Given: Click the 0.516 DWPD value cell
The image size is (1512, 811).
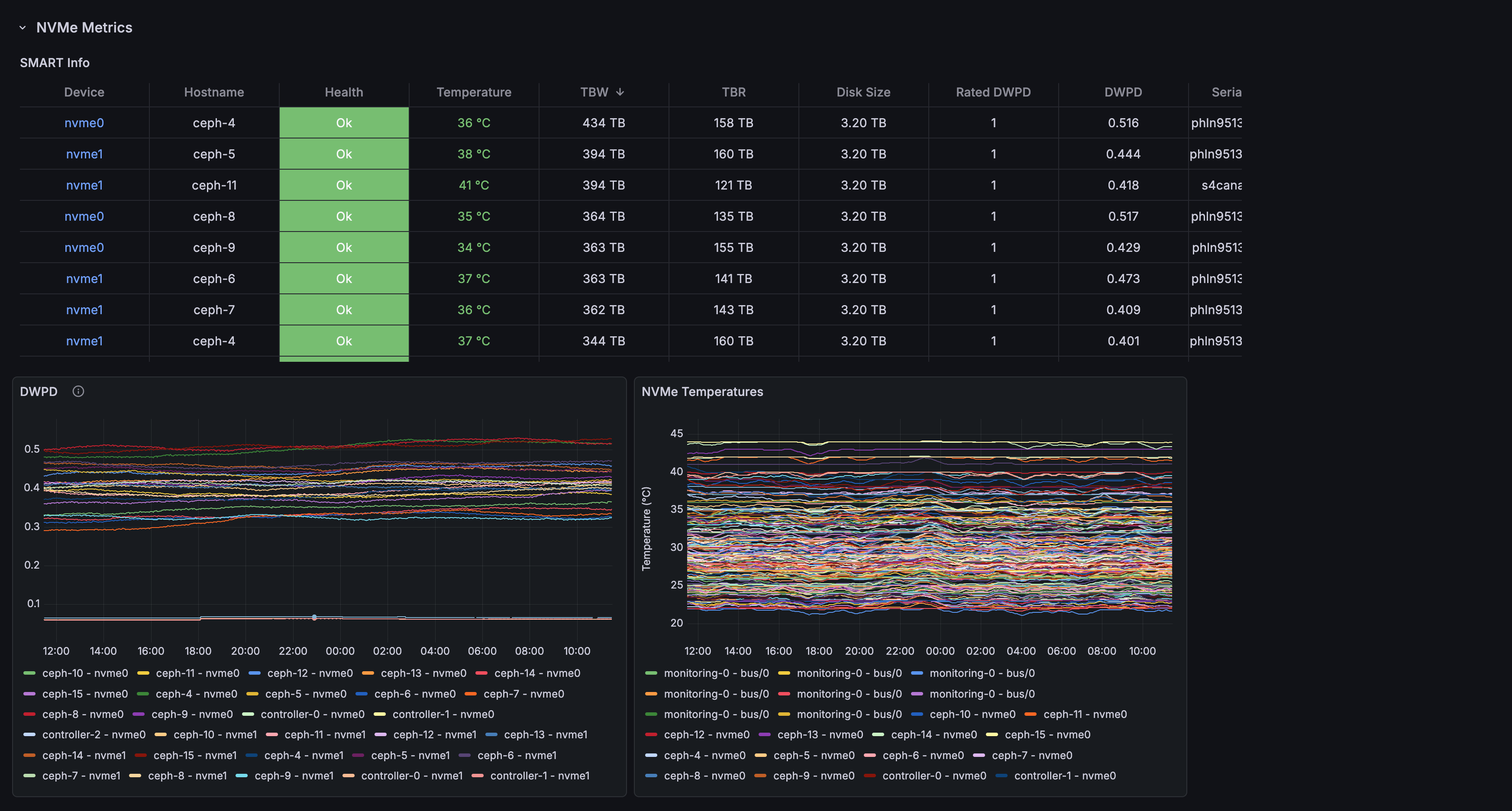Looking at the screenshot, I should [1123, 122].
